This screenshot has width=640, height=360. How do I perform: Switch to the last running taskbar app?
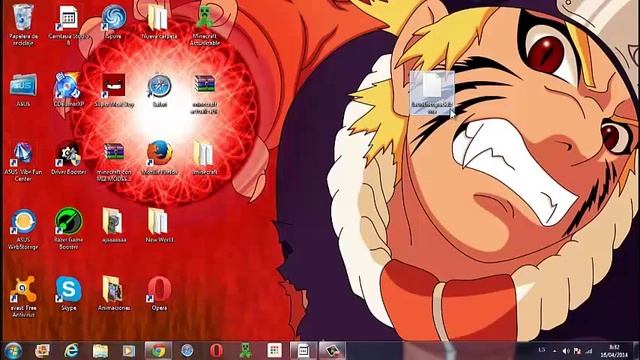coord(332,351)
